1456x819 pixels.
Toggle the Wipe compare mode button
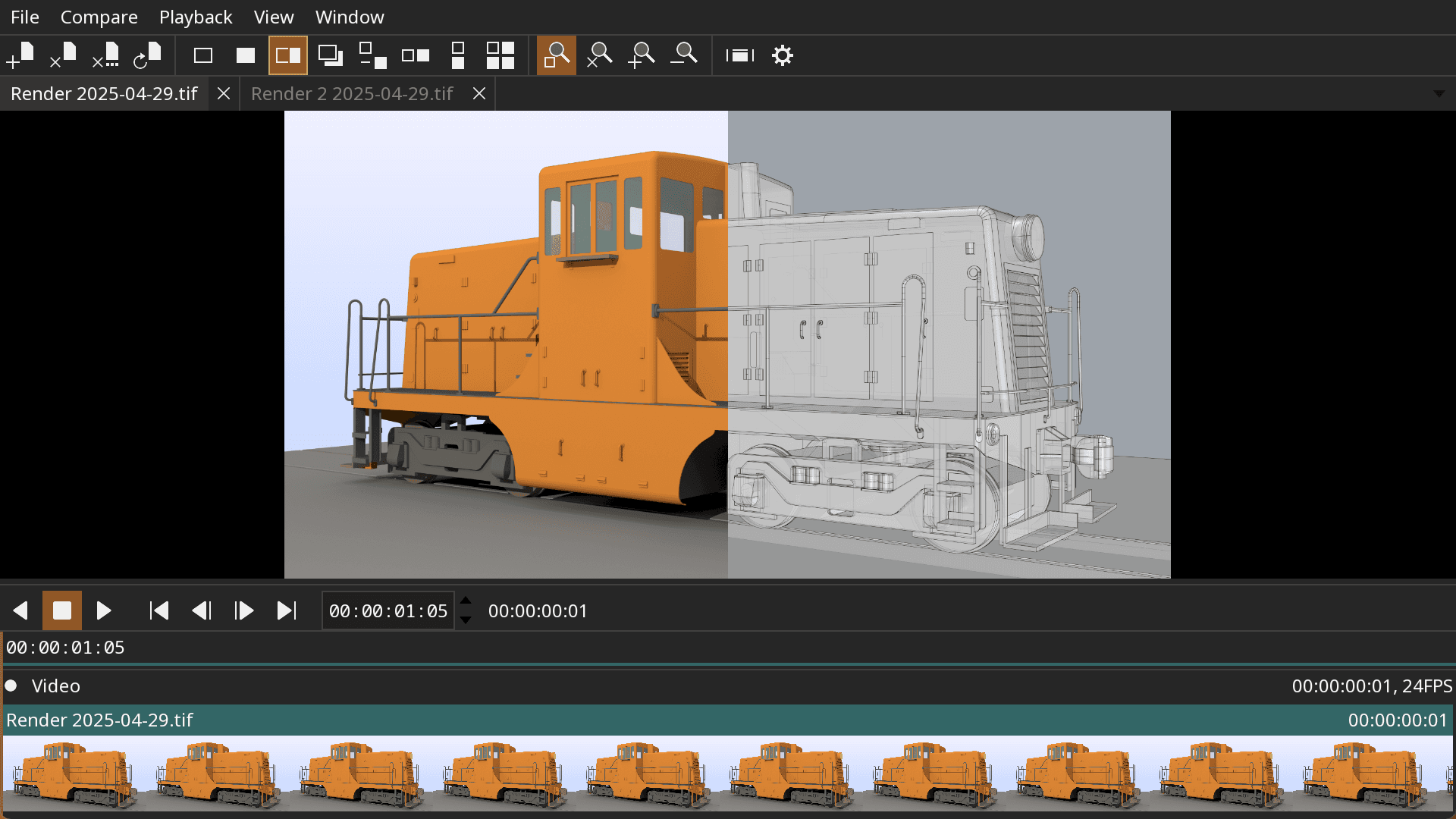coord(288,55)
